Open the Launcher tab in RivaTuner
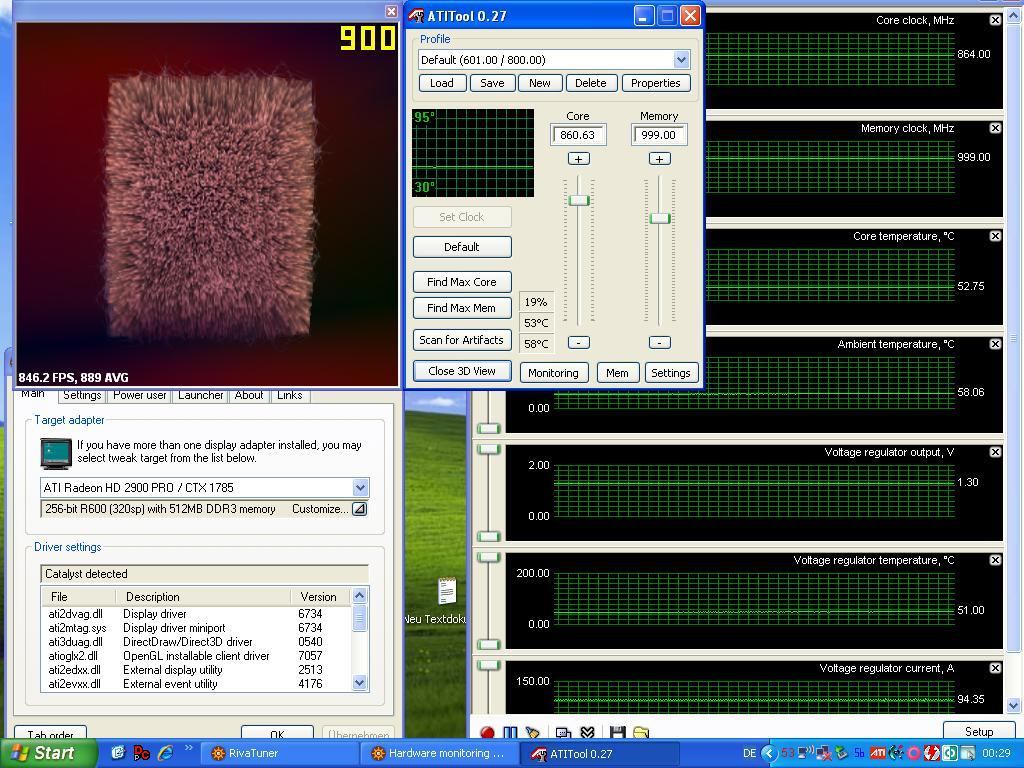 200,395
